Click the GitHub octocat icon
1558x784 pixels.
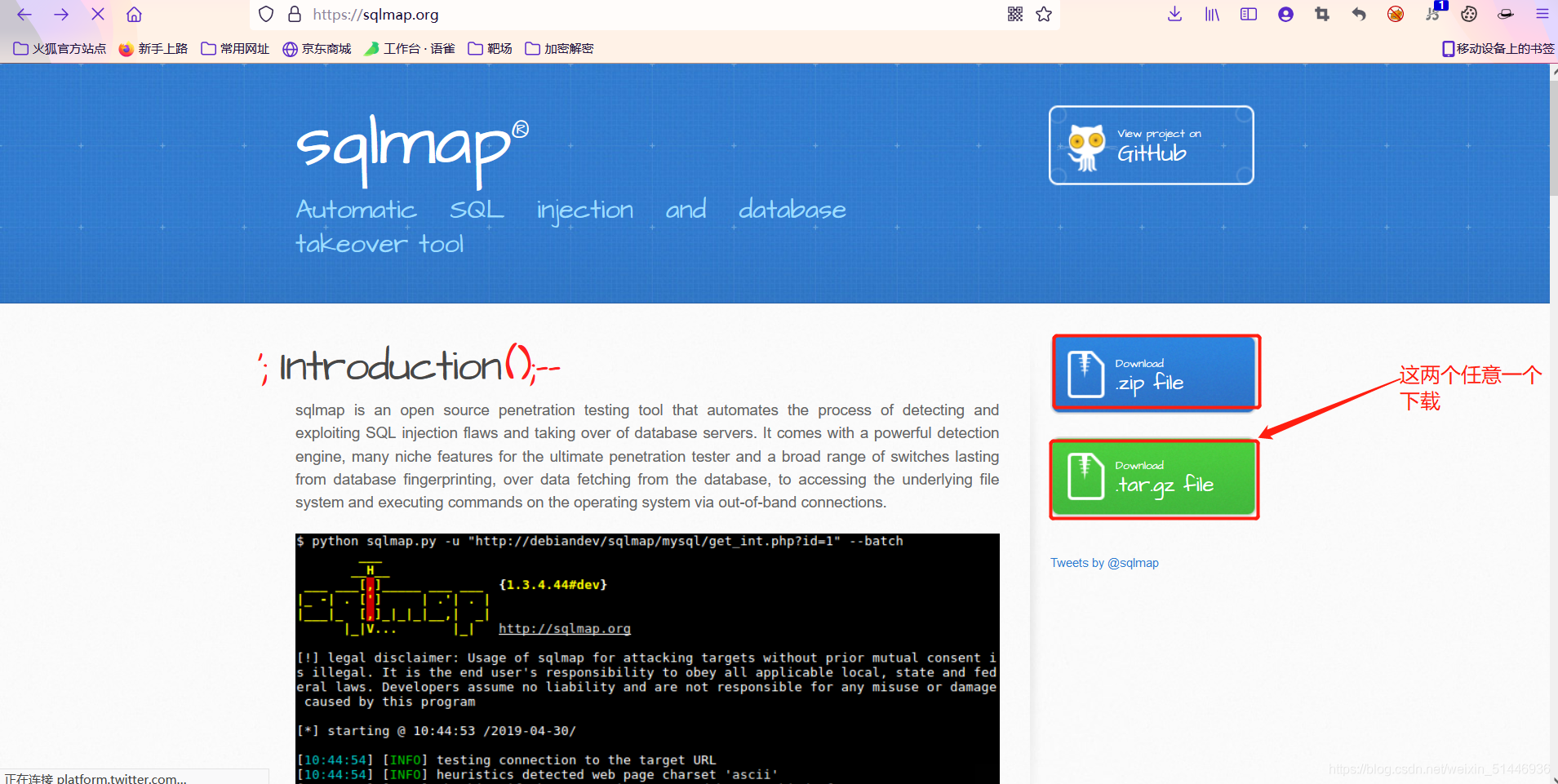pos(1086,148)
